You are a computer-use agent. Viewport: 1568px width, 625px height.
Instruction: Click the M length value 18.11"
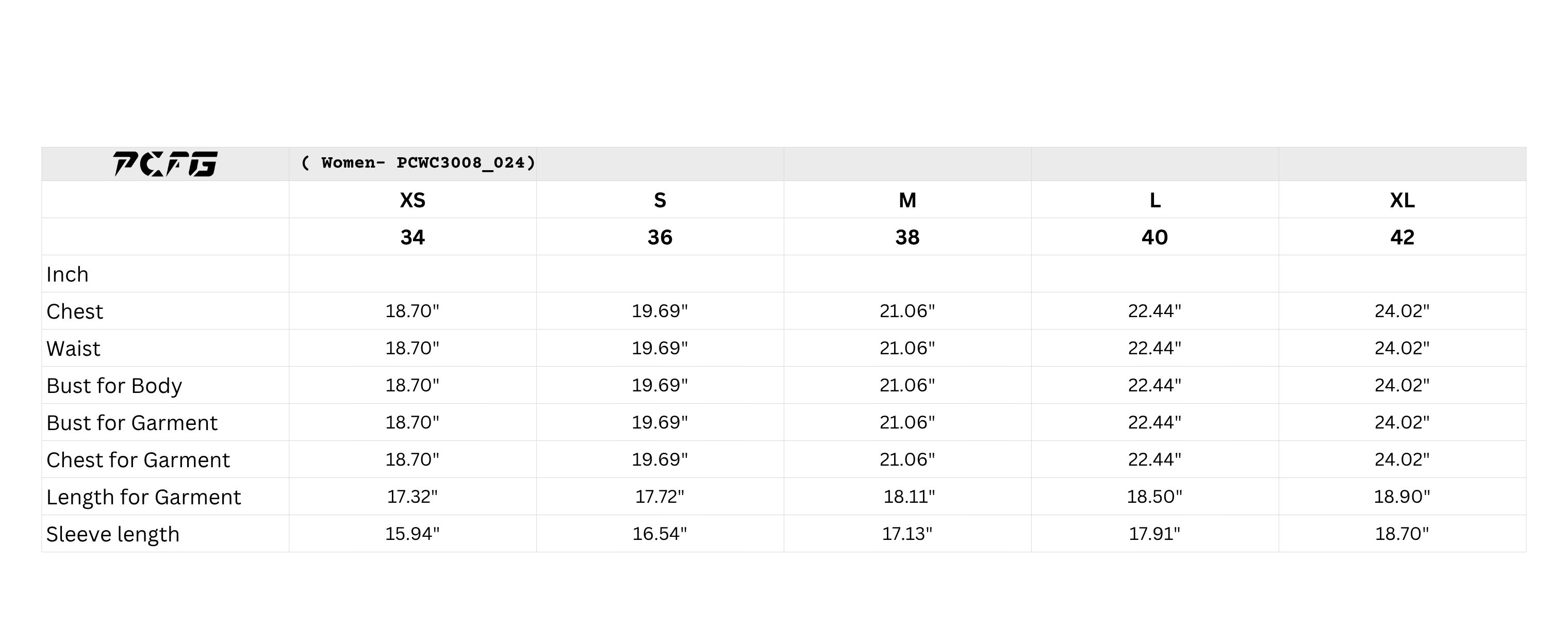(x=910, y=497)
